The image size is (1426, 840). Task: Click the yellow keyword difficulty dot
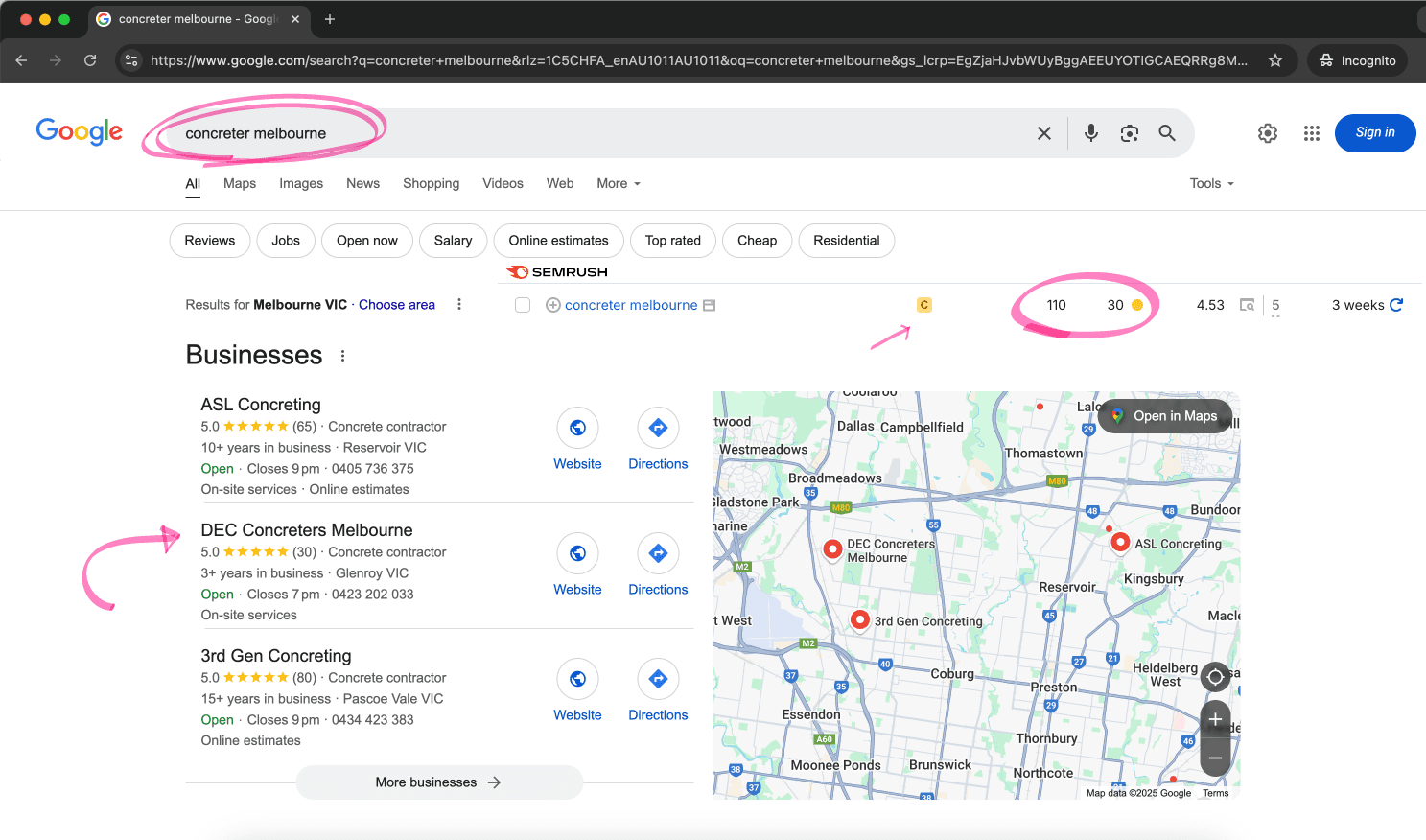tap(1137, 305)
